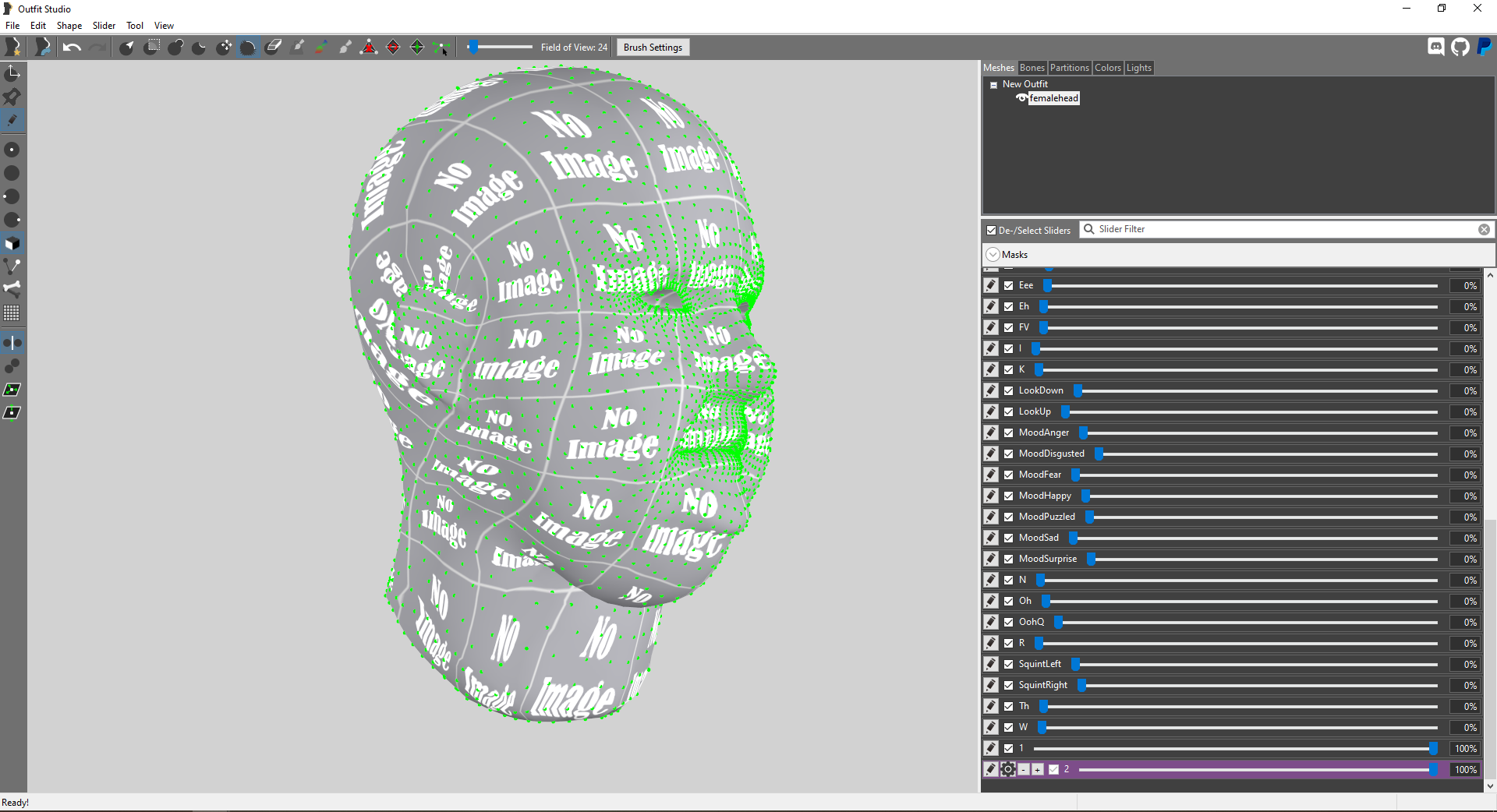Viewport: 1497px width, 812px height.
Task: Pick the Inflate brush tool
Action: coord(176,48)
